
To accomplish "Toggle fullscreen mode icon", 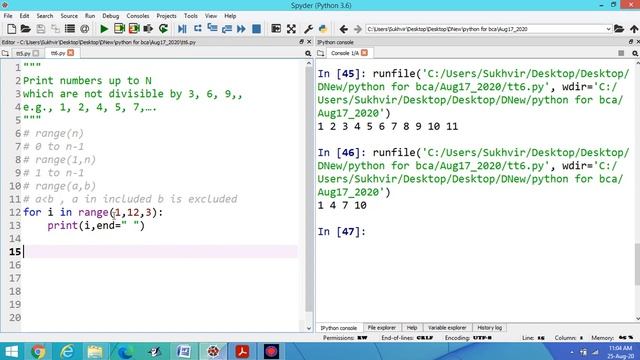I will coord(291,29).
